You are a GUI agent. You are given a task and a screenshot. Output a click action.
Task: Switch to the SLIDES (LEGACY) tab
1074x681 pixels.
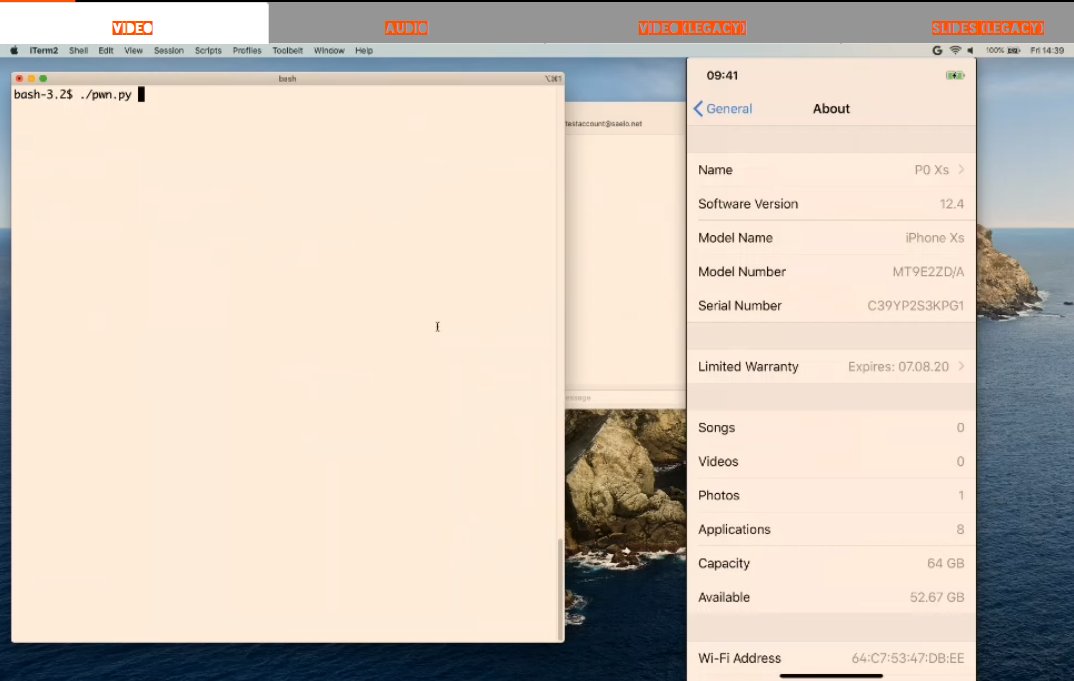(987, 28)
